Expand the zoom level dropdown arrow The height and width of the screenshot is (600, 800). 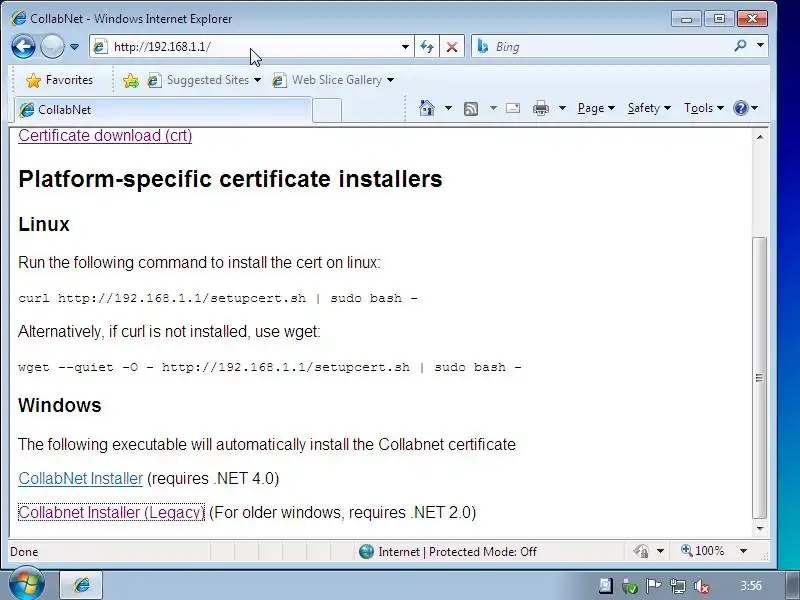(x=743, y=551)
